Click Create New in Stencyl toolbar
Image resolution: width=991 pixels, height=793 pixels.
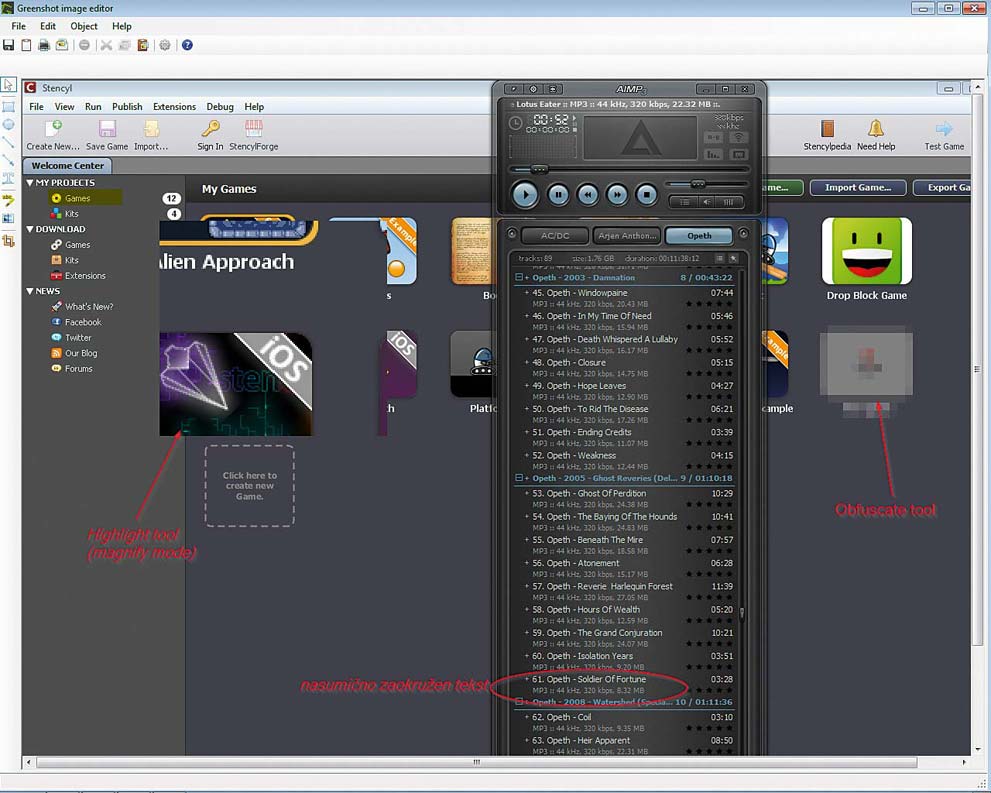[x=53, y=135]
